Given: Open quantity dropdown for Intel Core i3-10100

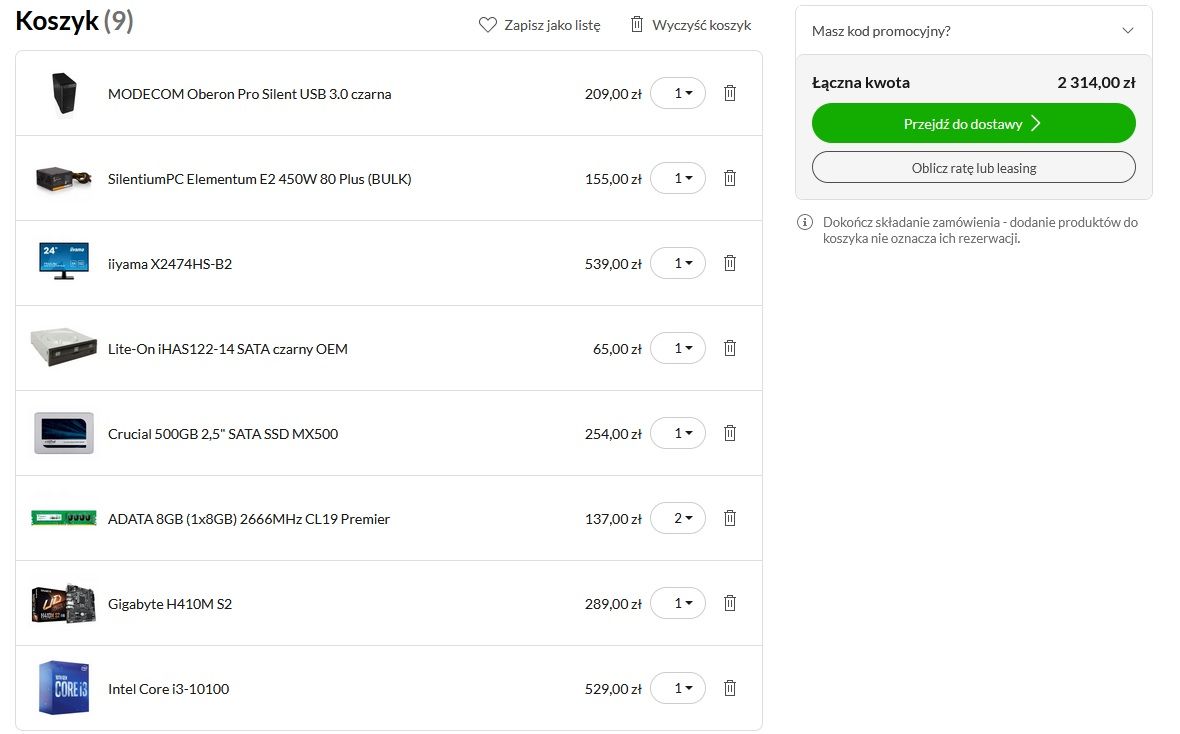Looking at the screenshot, I should (678, 689).
